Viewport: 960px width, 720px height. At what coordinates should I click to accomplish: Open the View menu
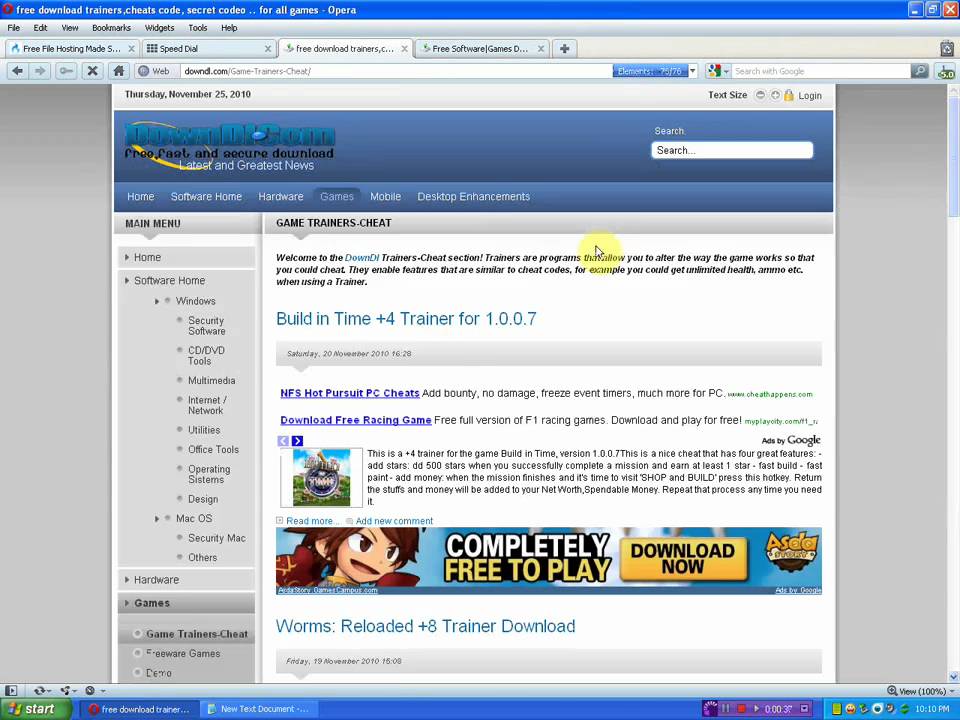click(70, 28)
